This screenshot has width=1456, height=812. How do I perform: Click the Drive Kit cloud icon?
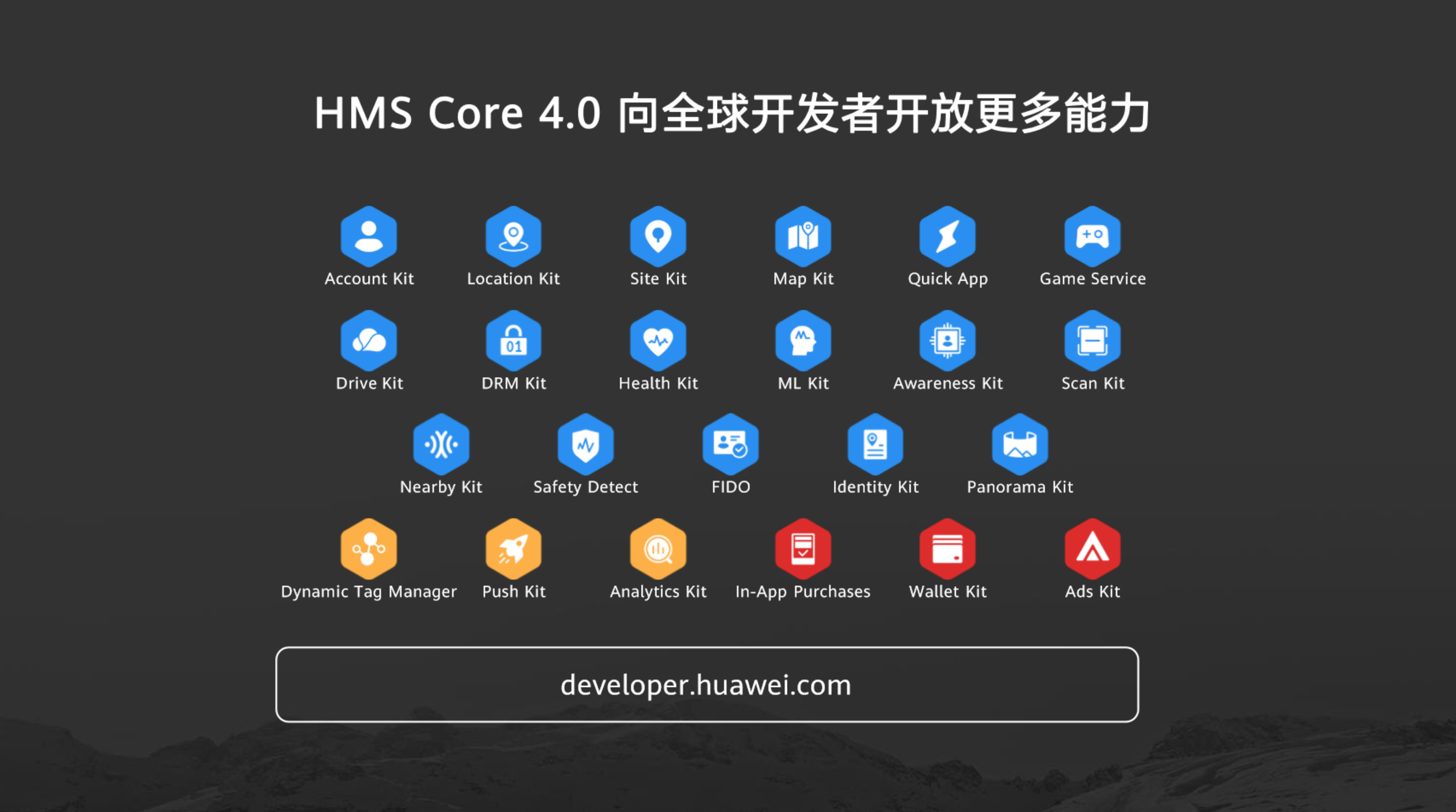point(368,341)
